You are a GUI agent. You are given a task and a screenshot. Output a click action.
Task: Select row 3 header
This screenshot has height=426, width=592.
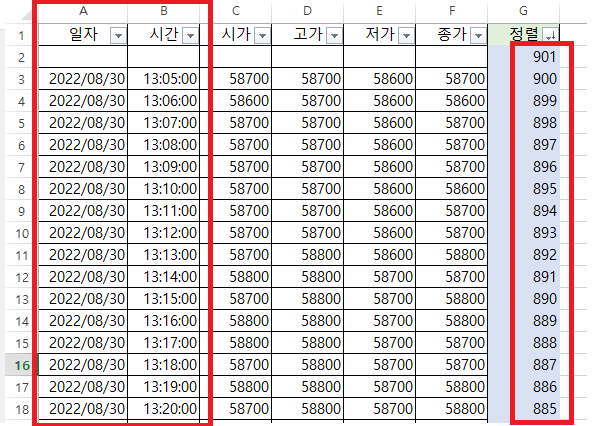[22, 79]
